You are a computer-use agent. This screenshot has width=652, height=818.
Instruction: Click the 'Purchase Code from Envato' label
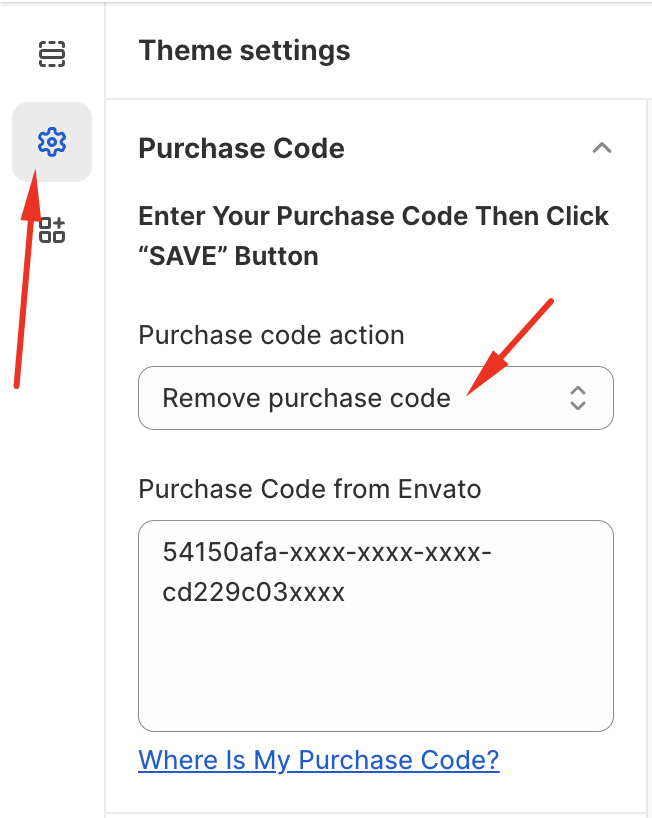tap(309, 489)
